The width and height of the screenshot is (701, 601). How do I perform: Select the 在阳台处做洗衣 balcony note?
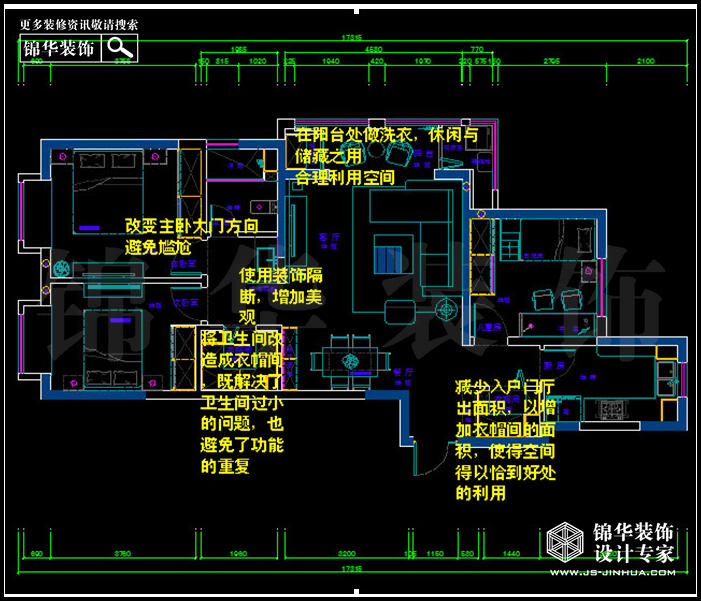tap(386, 155)
